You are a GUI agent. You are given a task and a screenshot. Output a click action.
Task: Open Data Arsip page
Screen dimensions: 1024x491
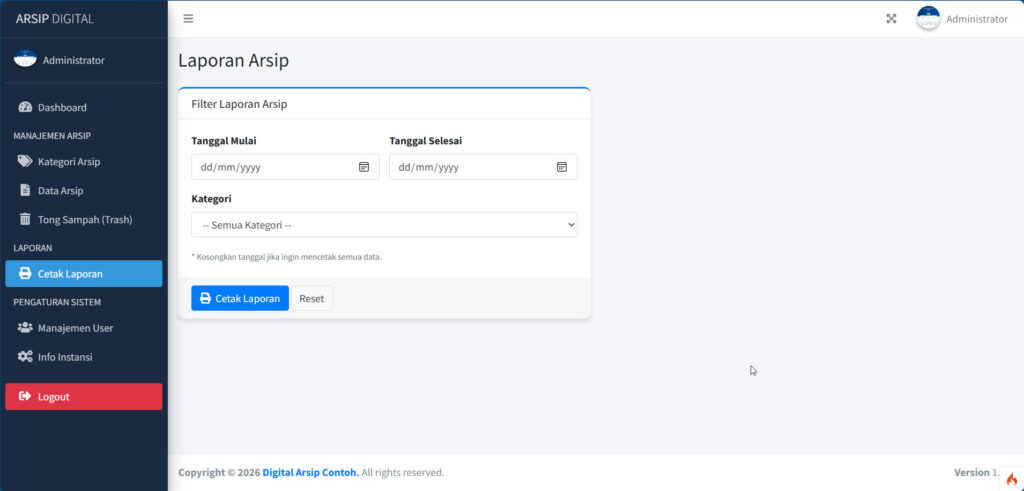[x=60, y=190]
